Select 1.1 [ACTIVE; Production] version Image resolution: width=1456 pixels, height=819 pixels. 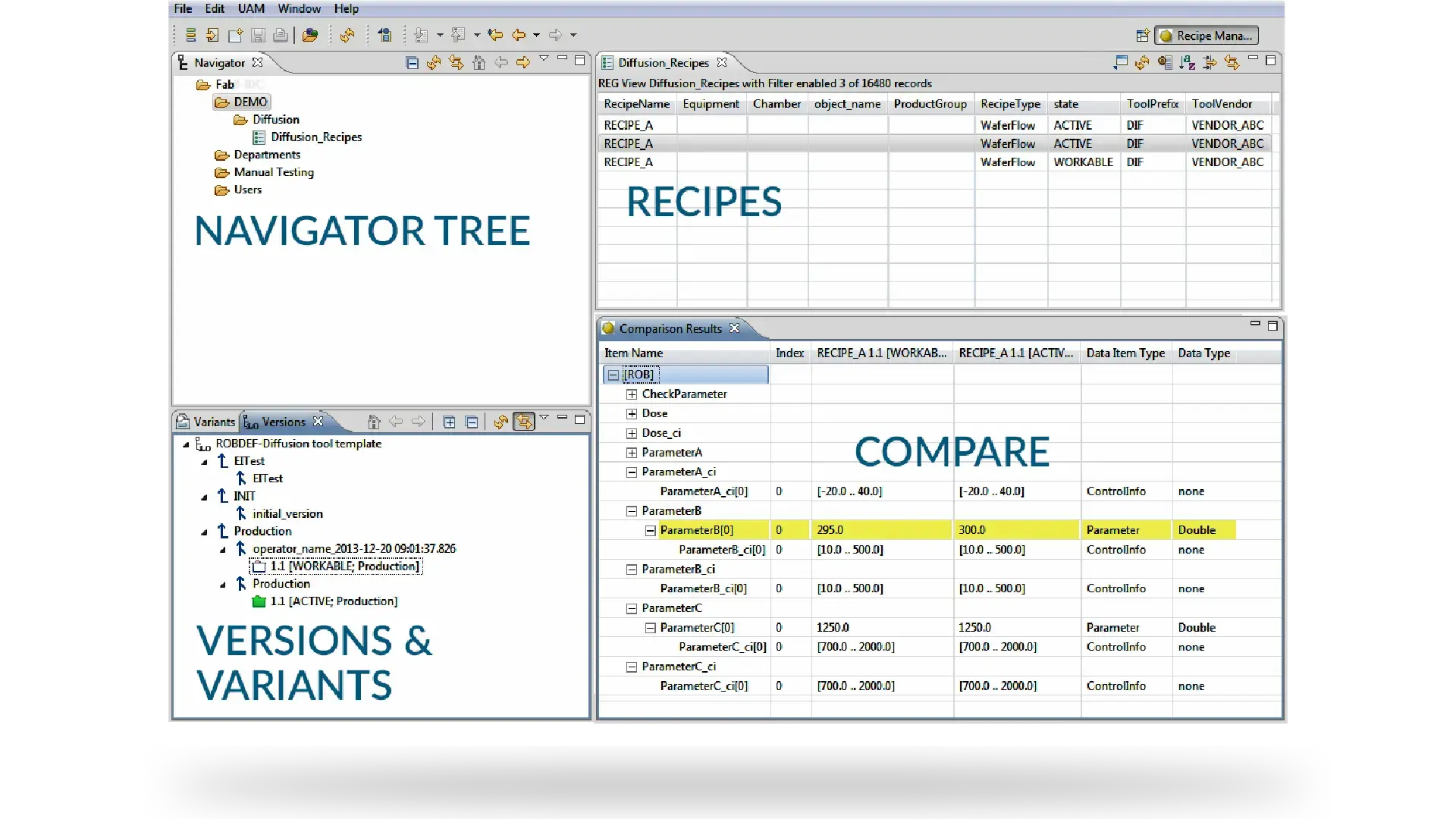pyautogui.click(x=334, y=601)
